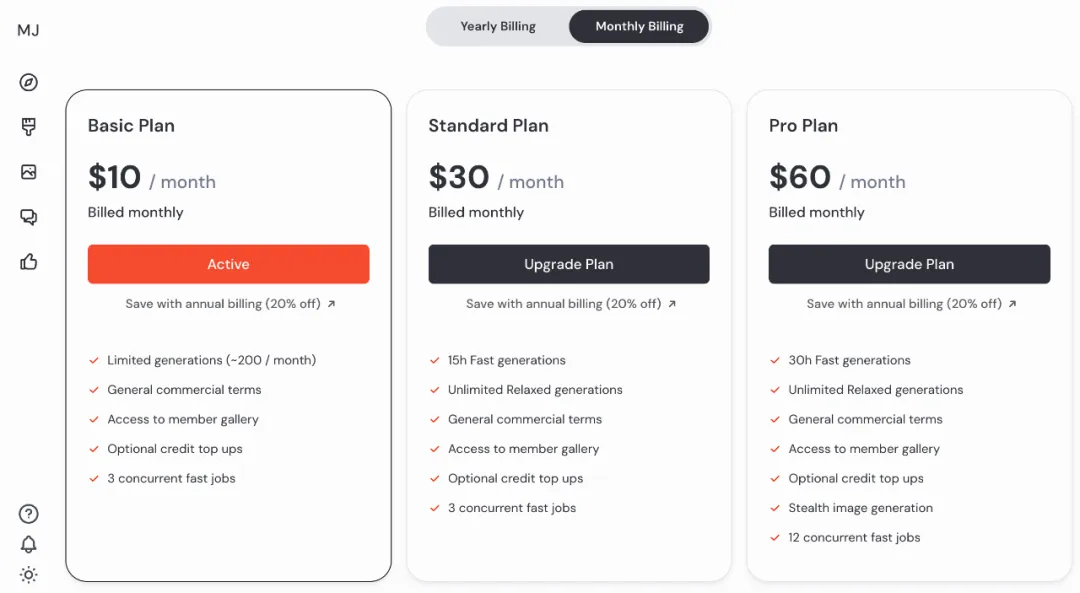Click the orange Active button

228,264
